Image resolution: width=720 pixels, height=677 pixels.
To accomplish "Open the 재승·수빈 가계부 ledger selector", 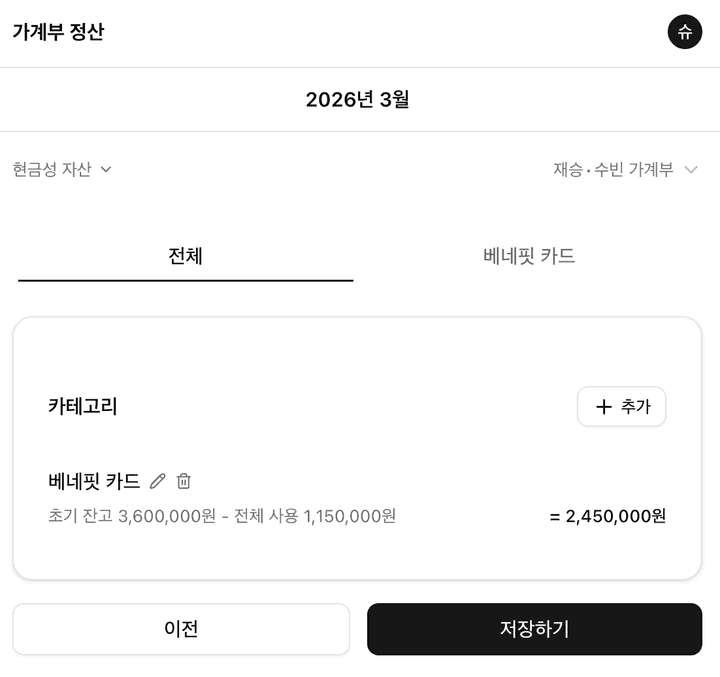I will pos(613,170).
